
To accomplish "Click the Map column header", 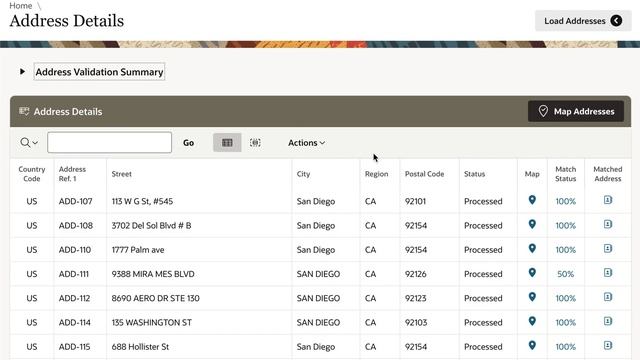I will coord(532,174).
